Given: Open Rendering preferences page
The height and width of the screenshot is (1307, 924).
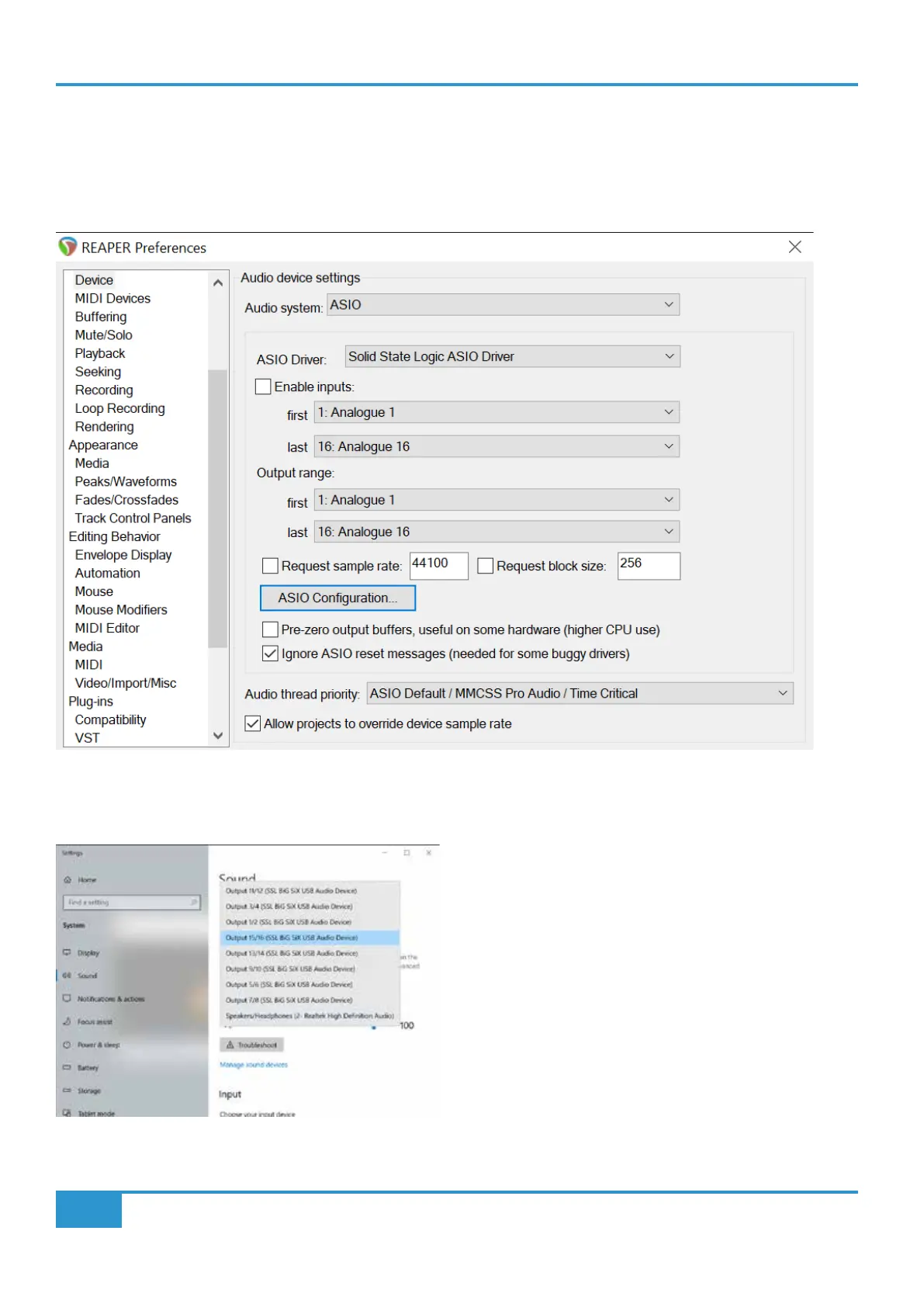Looking at the screenshot, I should [105, 427].
